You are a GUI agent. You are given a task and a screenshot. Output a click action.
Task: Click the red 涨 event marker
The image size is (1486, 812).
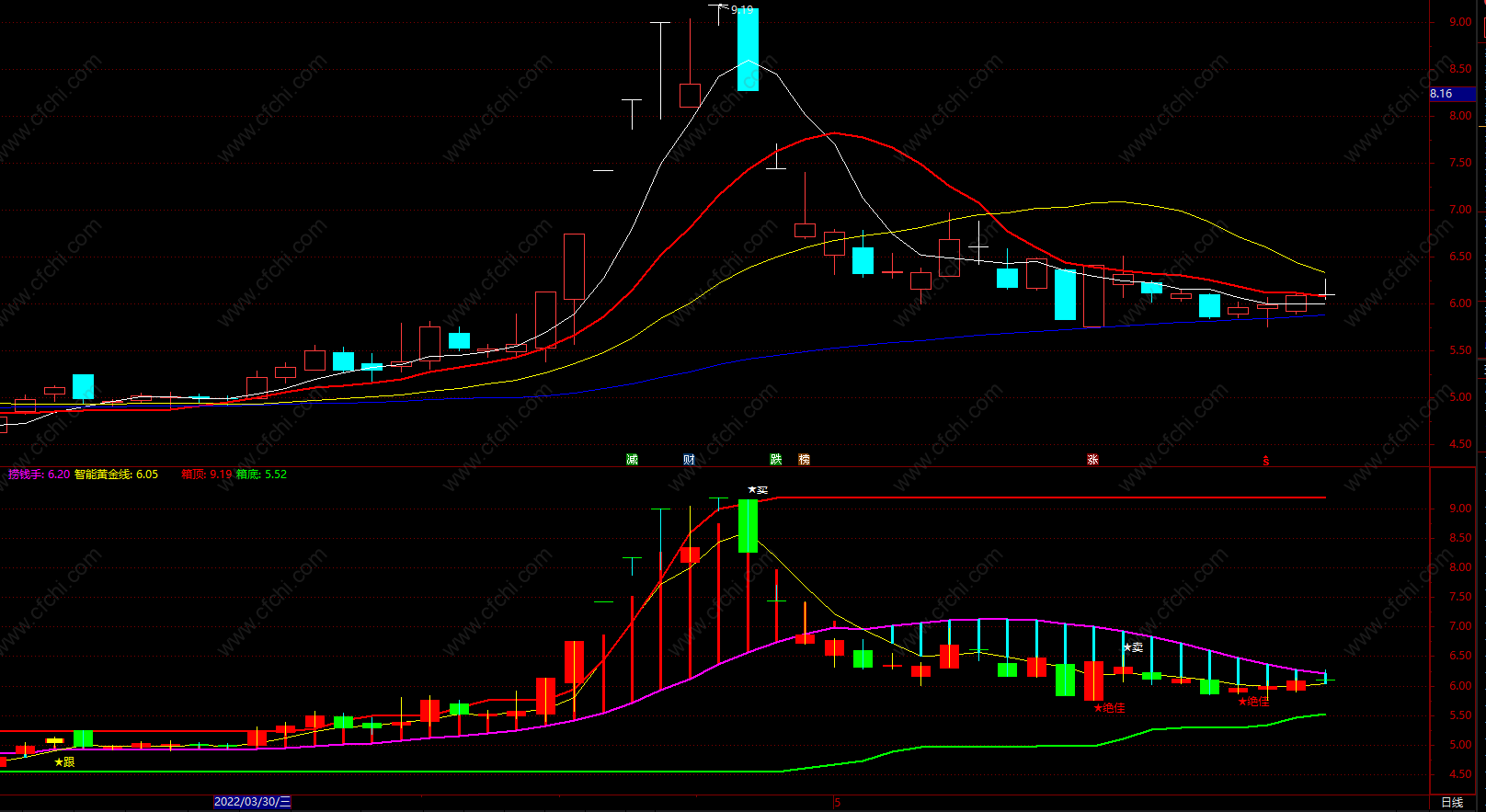[x=1092, y=460]
